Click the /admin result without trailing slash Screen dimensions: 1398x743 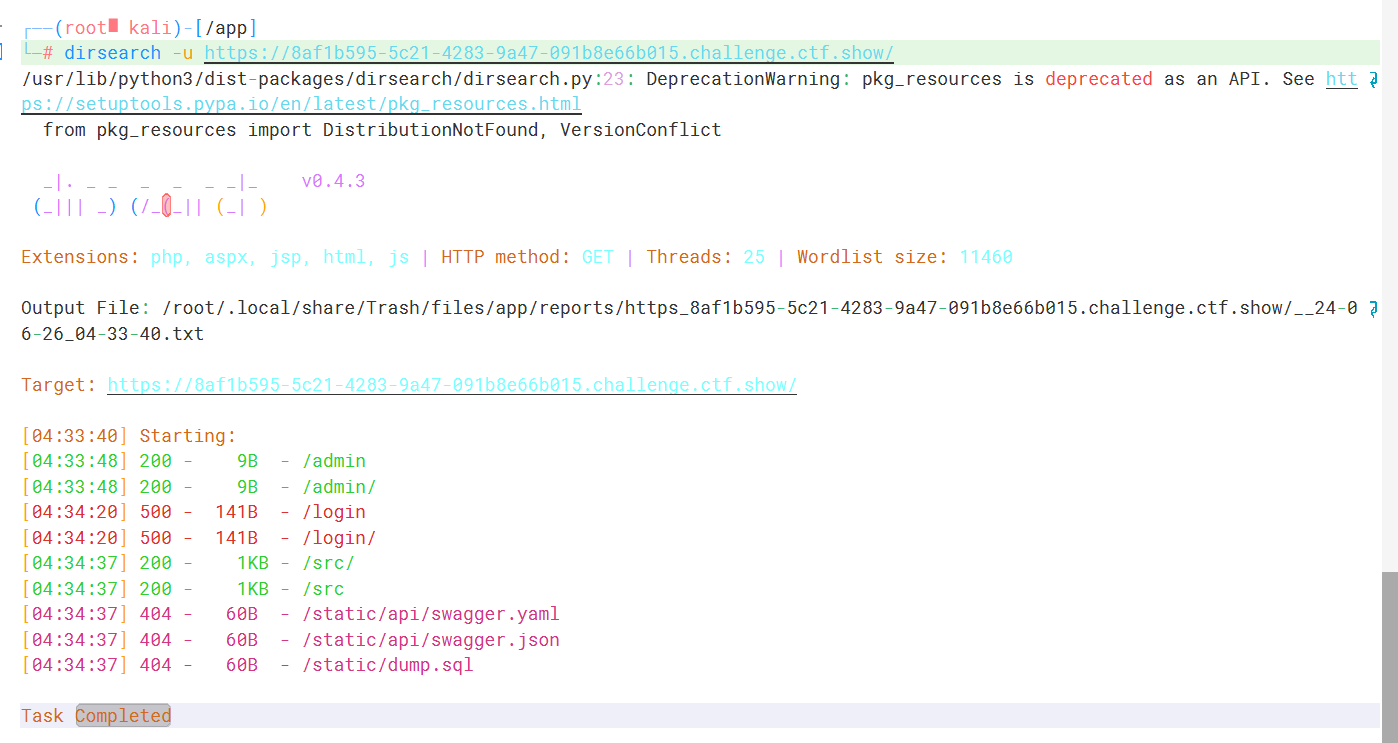coord(334,461)
